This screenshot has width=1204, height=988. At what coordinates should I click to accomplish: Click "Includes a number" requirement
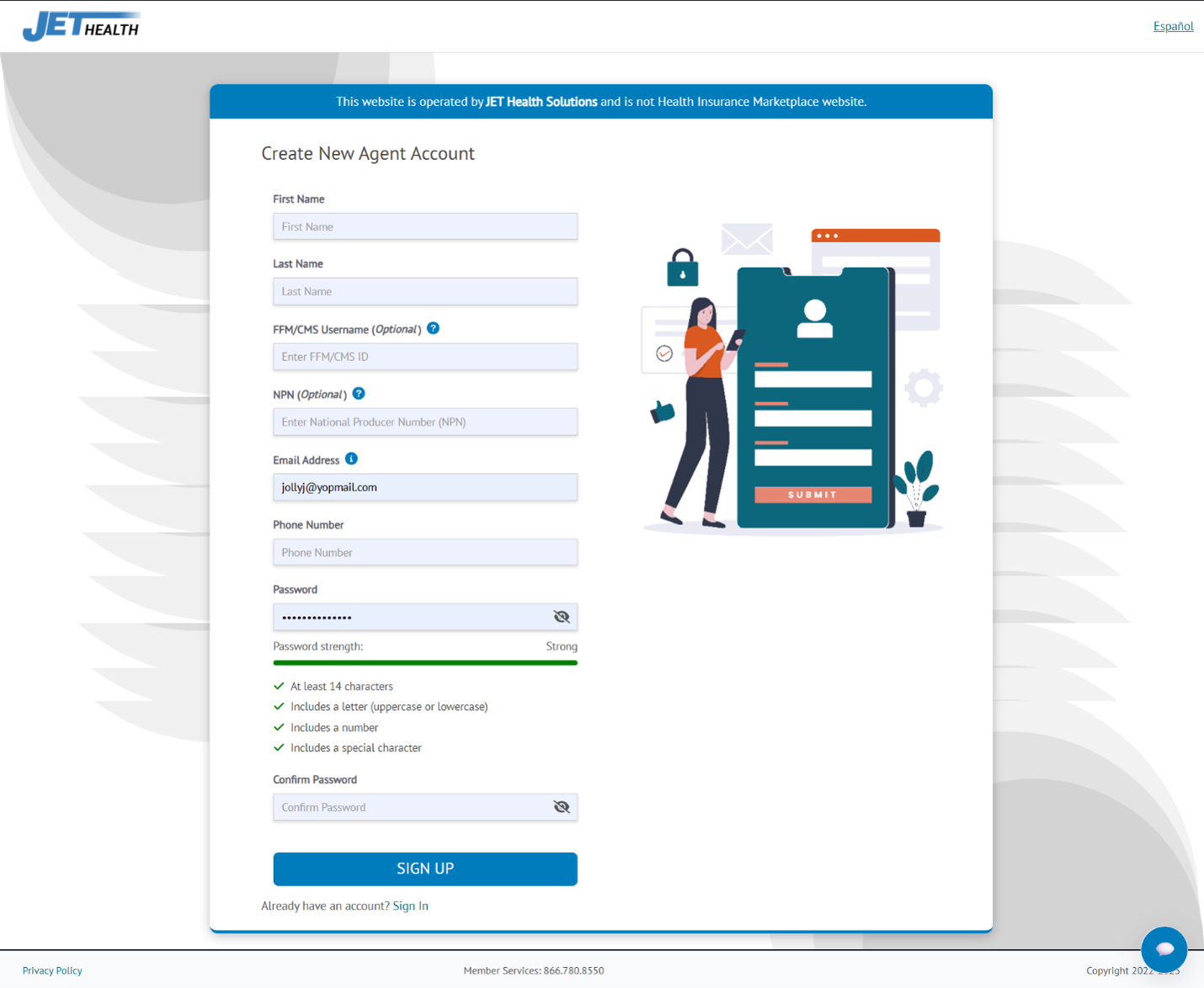point(334,728)
